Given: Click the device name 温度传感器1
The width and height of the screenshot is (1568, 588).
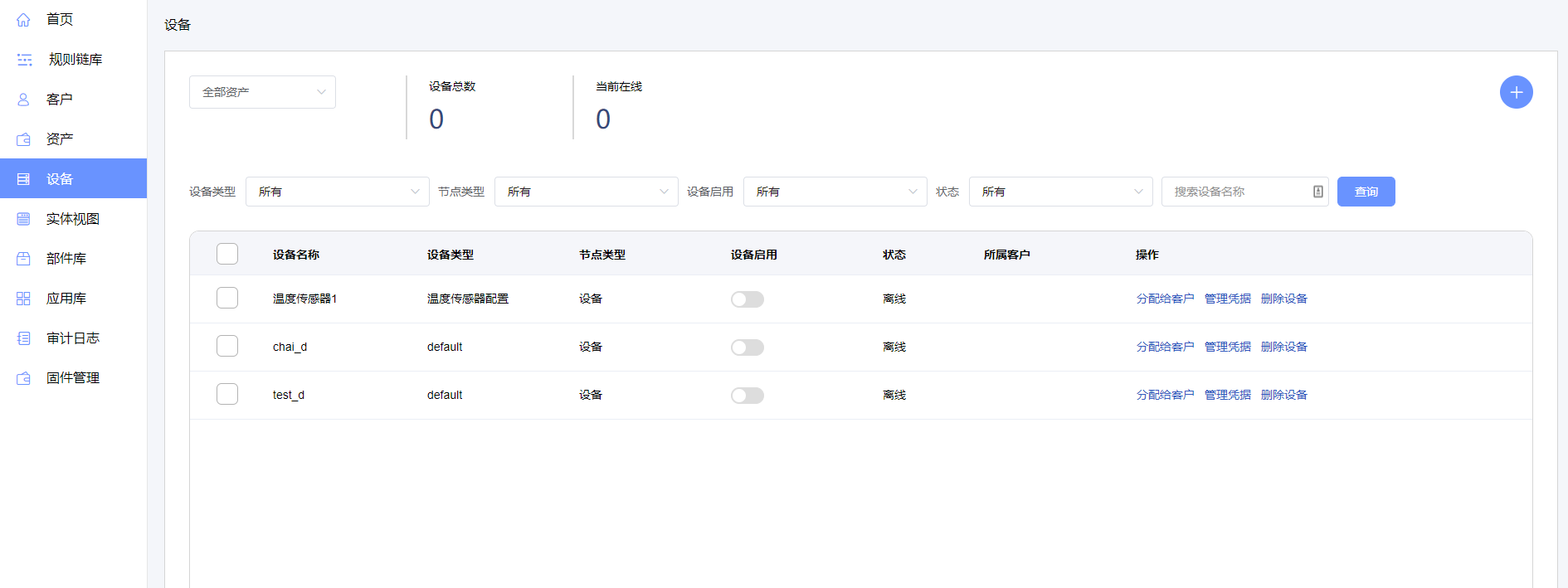Looking at the screenshot, I should pos(304,299).
